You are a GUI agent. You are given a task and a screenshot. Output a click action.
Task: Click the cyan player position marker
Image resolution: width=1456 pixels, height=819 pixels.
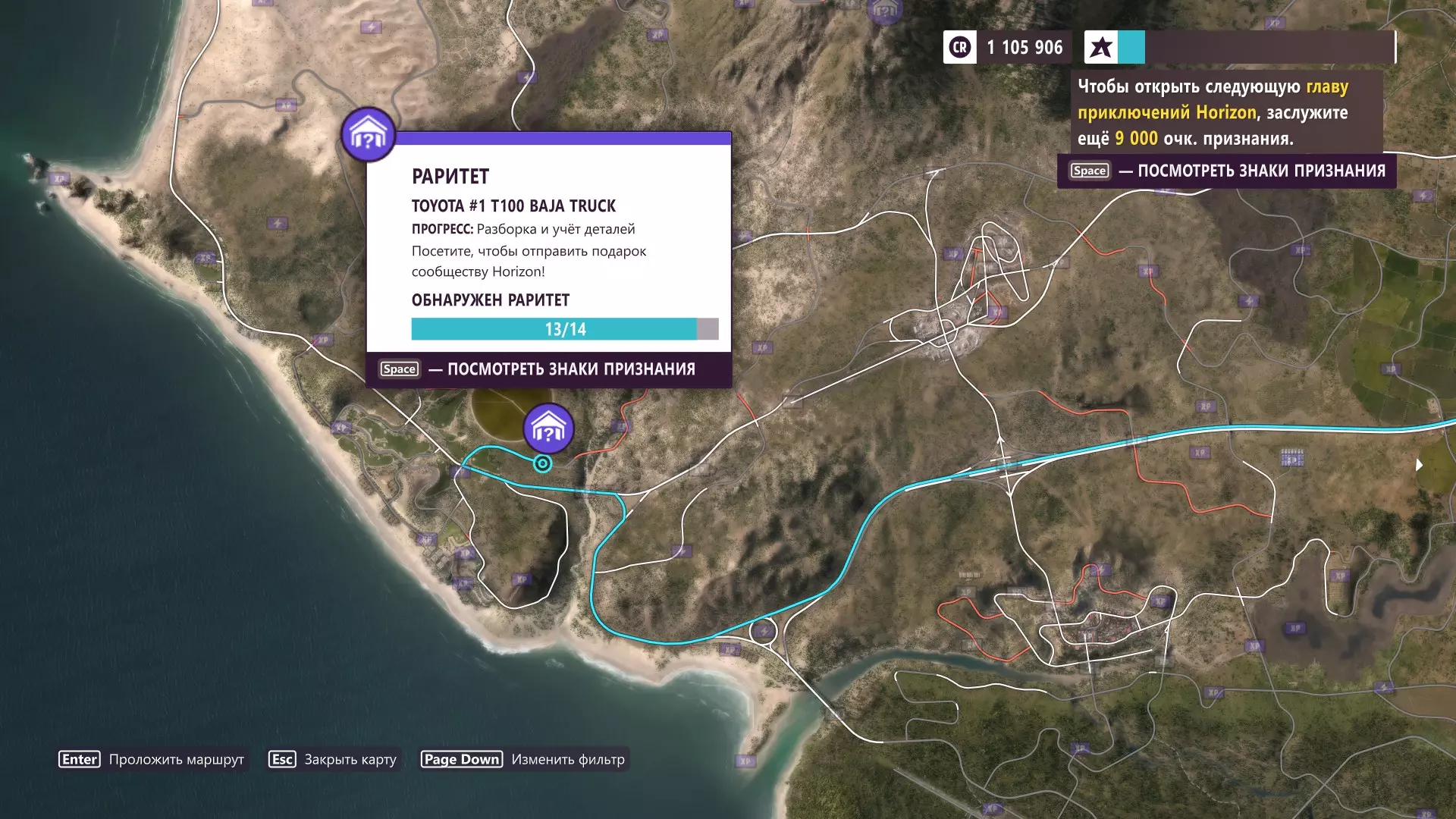point(542,463)
